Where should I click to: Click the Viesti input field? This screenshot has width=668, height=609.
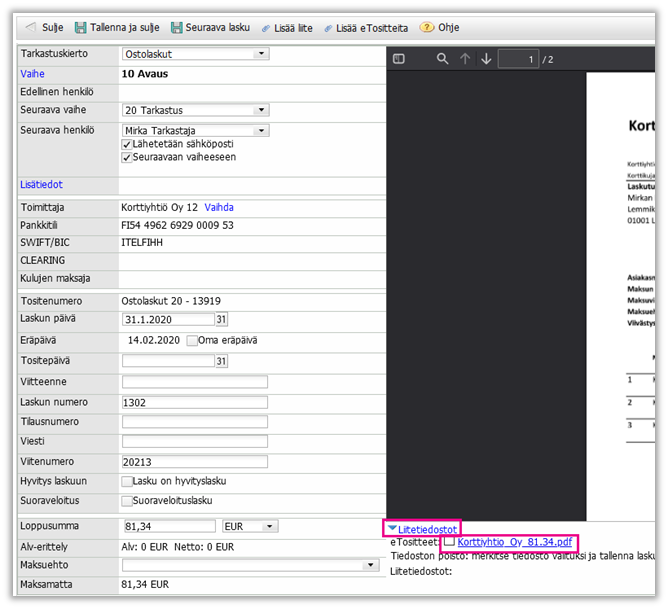[195, 442]
